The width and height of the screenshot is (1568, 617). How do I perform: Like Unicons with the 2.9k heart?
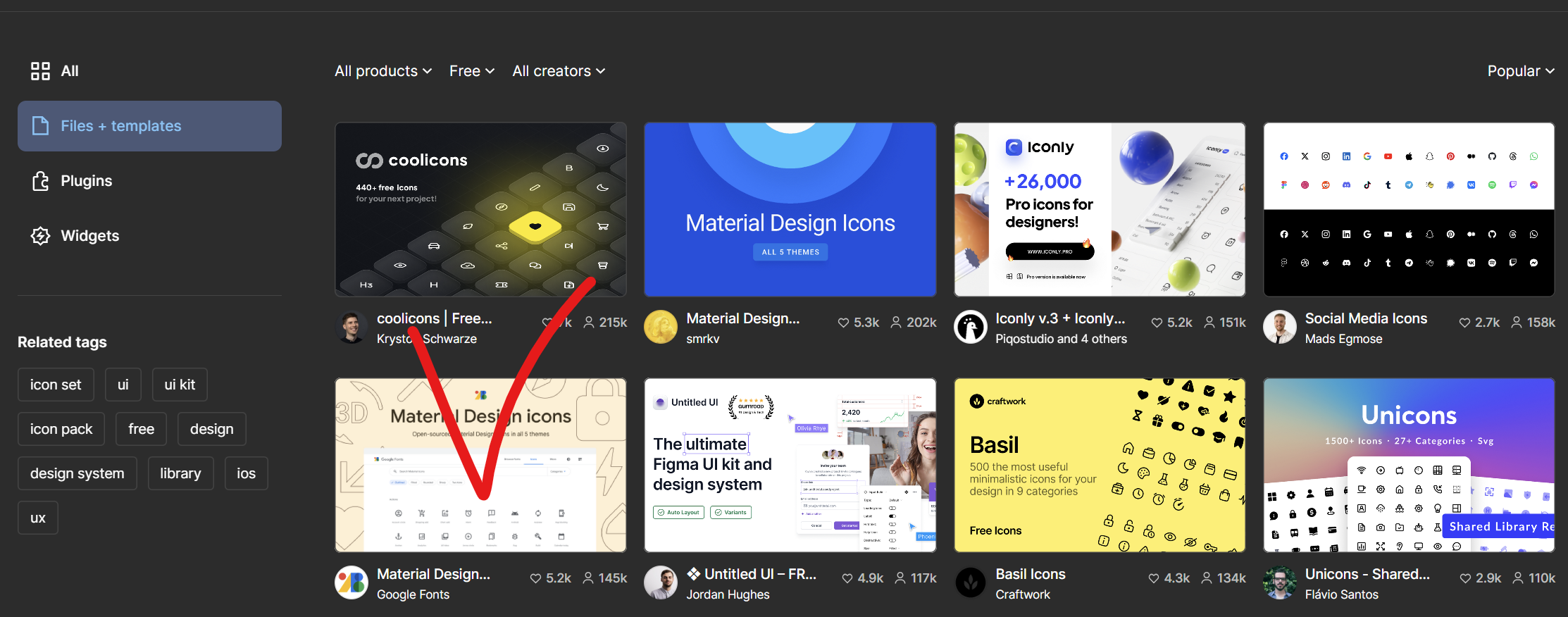coord(1465,578)
